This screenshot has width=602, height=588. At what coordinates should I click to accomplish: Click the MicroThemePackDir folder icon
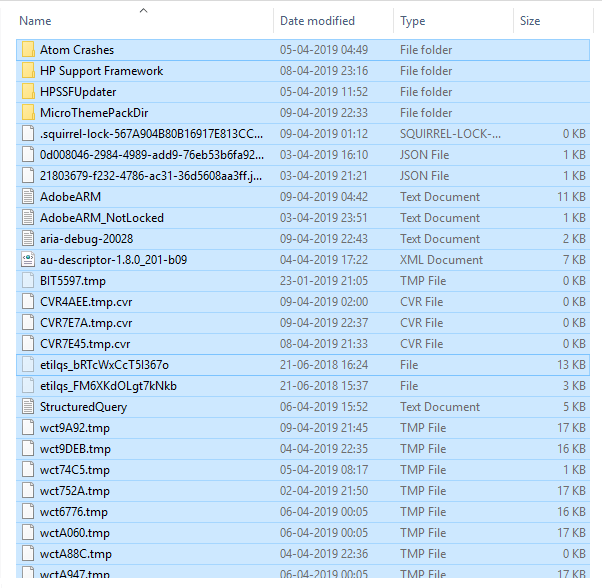(x=28, y=112)
